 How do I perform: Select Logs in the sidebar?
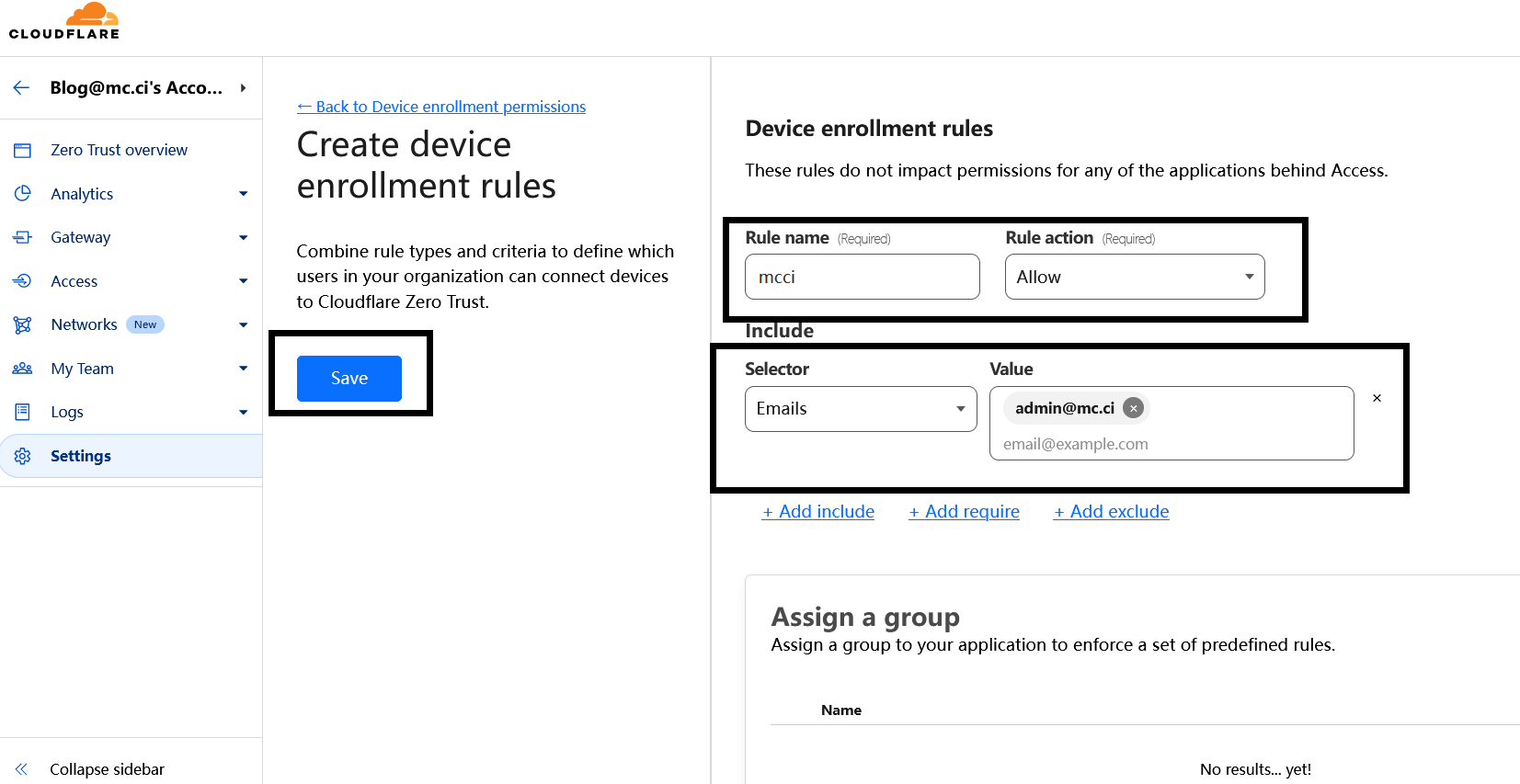pos(66,412)
